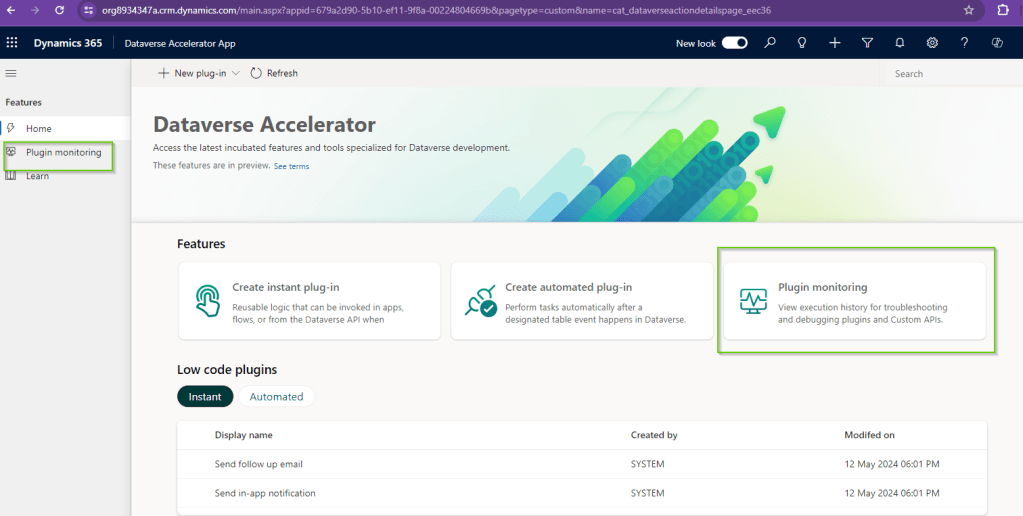1023x516 pixels.
Task: Open the settings gear in header
Action: click(x=932, y=43)
